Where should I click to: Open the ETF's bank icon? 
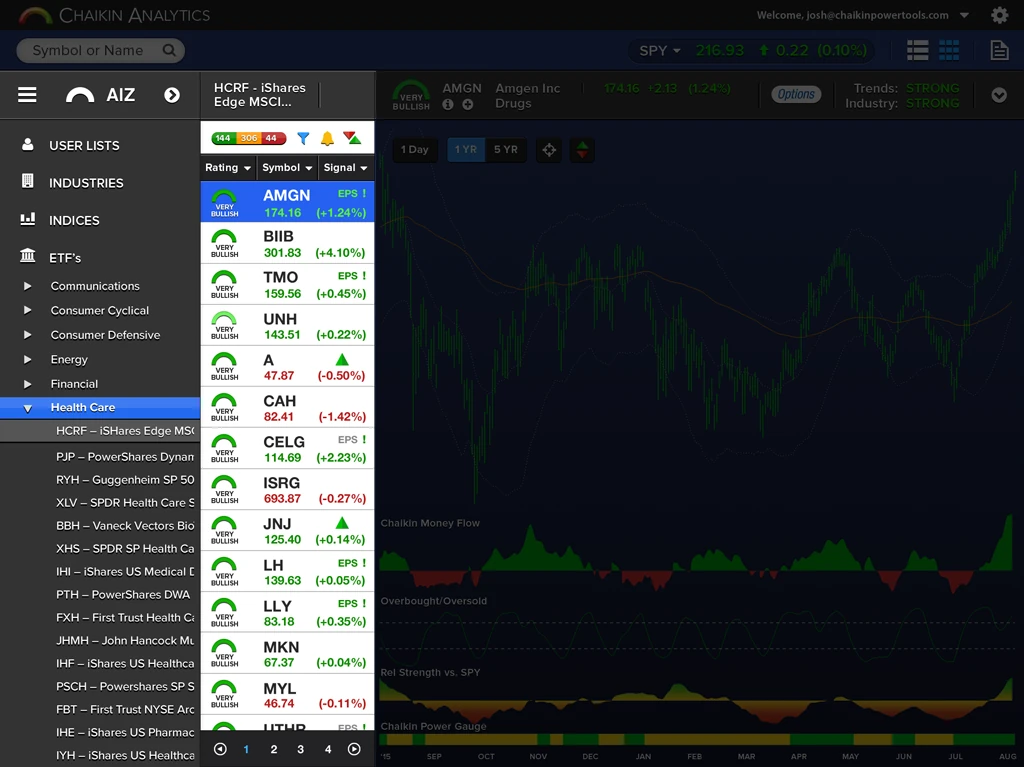(27, 255)
